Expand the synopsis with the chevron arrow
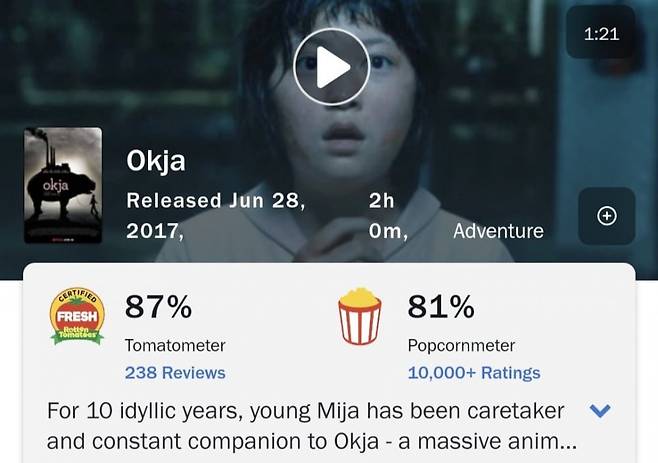The height and width of the screenshot is (463, 658). pos(600,410)
